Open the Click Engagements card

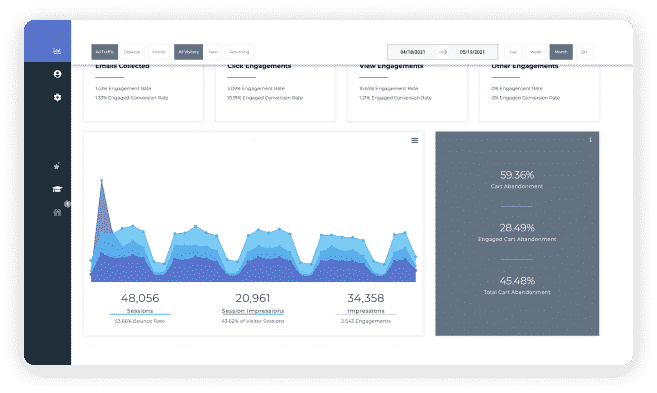click(275, 93)
